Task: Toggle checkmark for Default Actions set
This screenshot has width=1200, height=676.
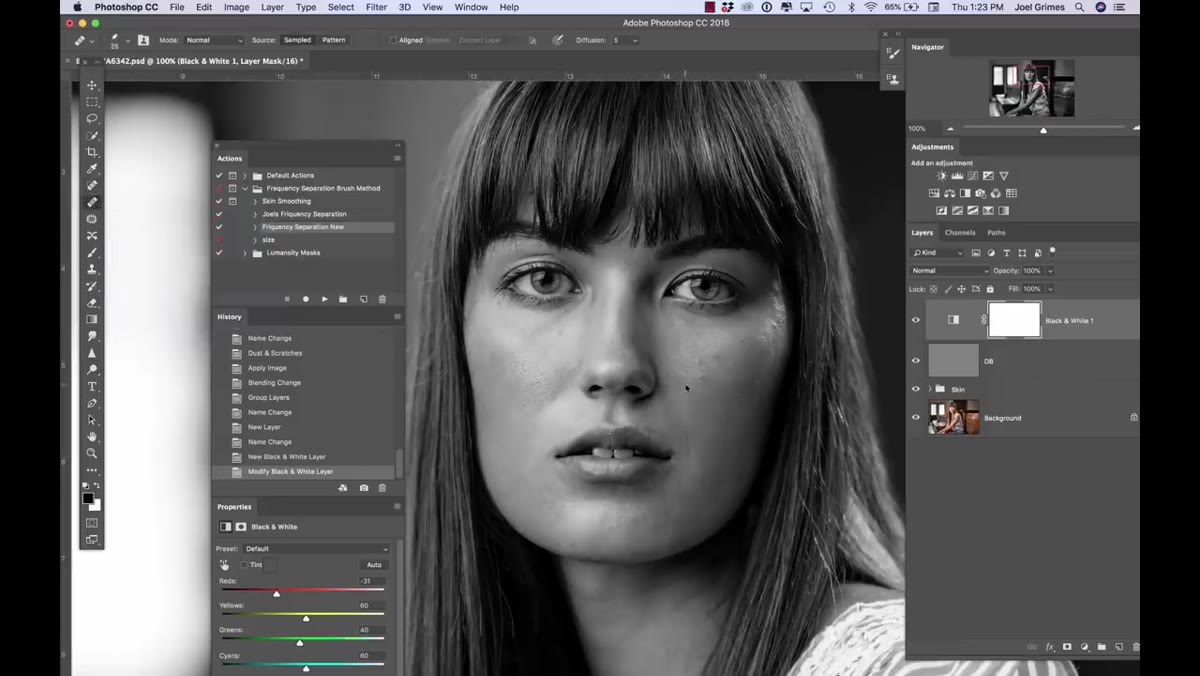Action: (x=219, y=175)
